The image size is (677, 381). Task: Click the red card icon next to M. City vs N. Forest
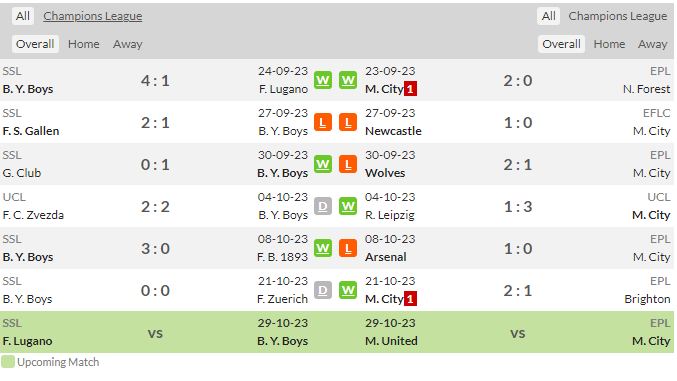410,89
